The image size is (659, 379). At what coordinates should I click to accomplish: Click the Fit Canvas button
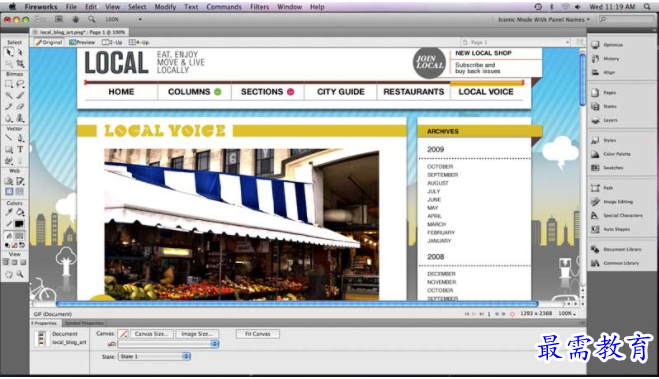click(258, 334)
